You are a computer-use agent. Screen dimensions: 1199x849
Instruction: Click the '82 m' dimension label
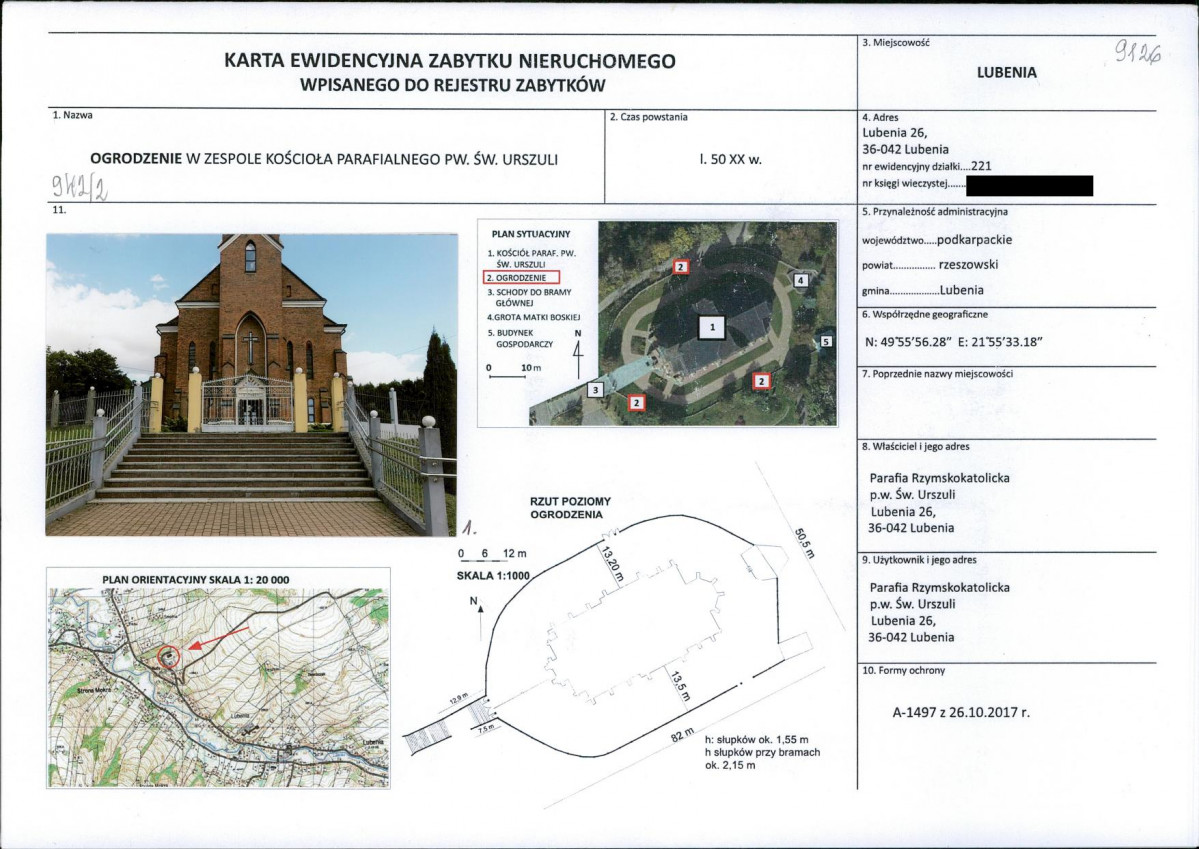683,734
